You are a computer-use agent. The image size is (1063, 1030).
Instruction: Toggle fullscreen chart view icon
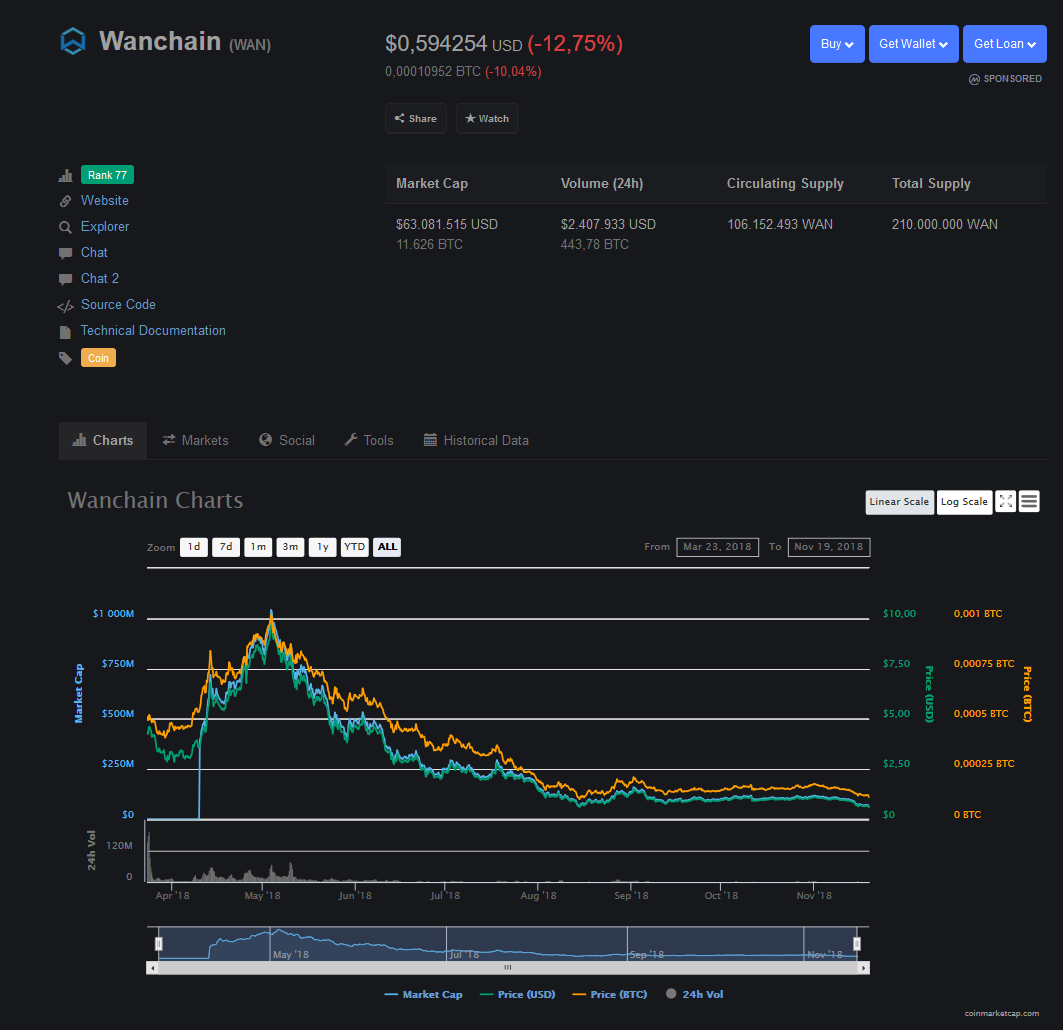[x=1005, y=502]
